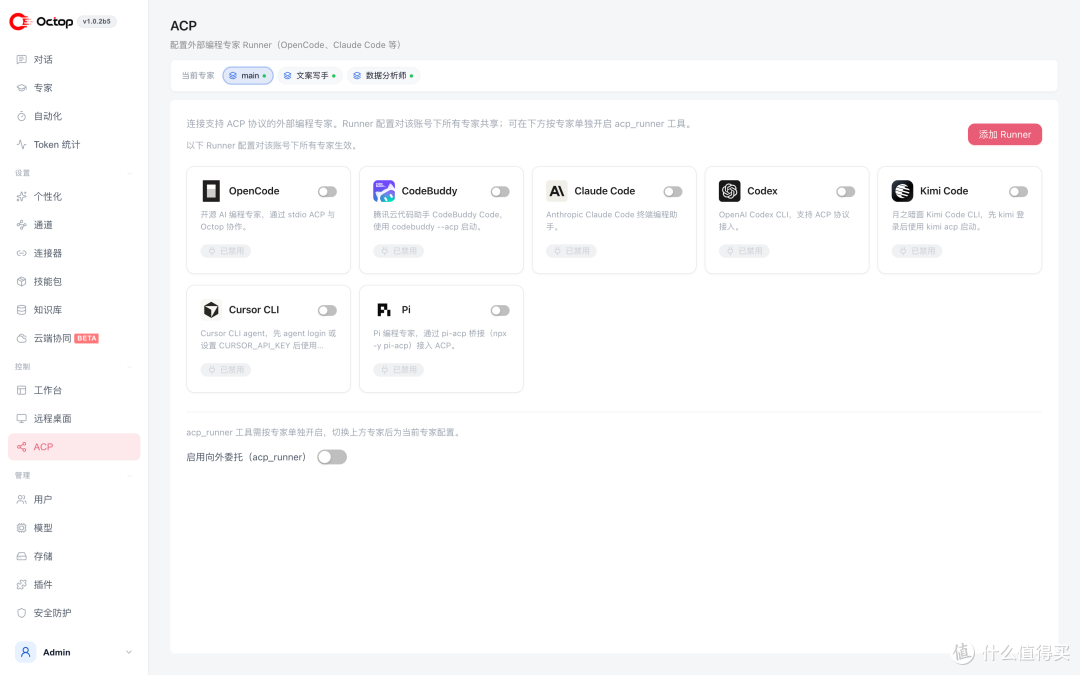Collapse the 控制 sidebar section
The height and width of the screenshot is (675, 1080).
click(x=129, y=366)
